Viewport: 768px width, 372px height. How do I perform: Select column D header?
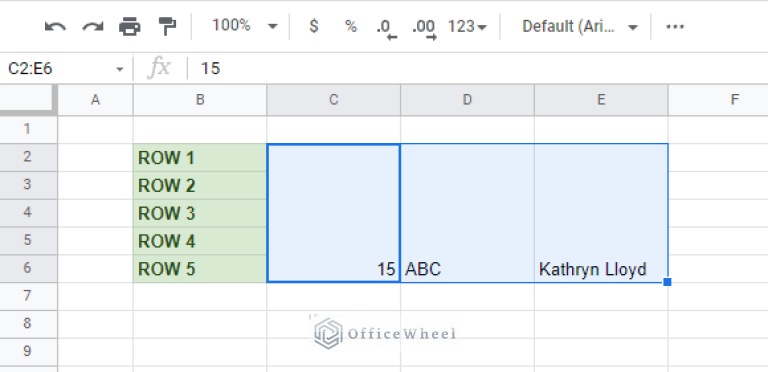(x=467, y=100)
